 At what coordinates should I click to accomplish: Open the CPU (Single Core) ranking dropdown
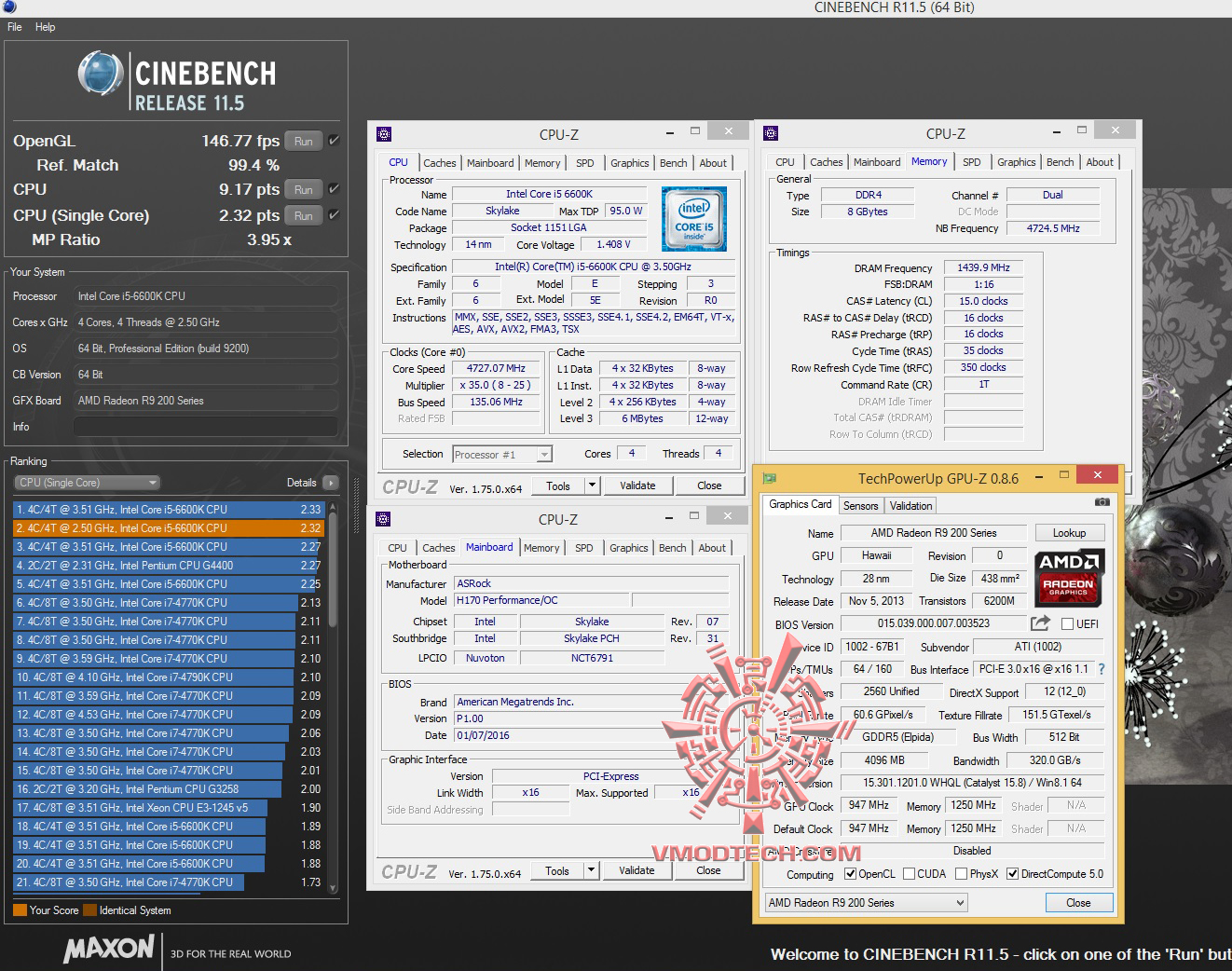(x=87, y=483)
